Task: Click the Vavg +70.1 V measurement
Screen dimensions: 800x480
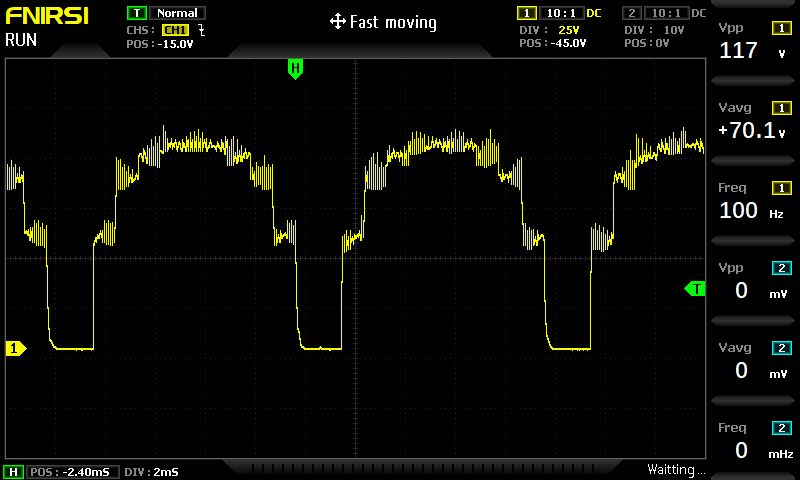Action: point(752,131)
